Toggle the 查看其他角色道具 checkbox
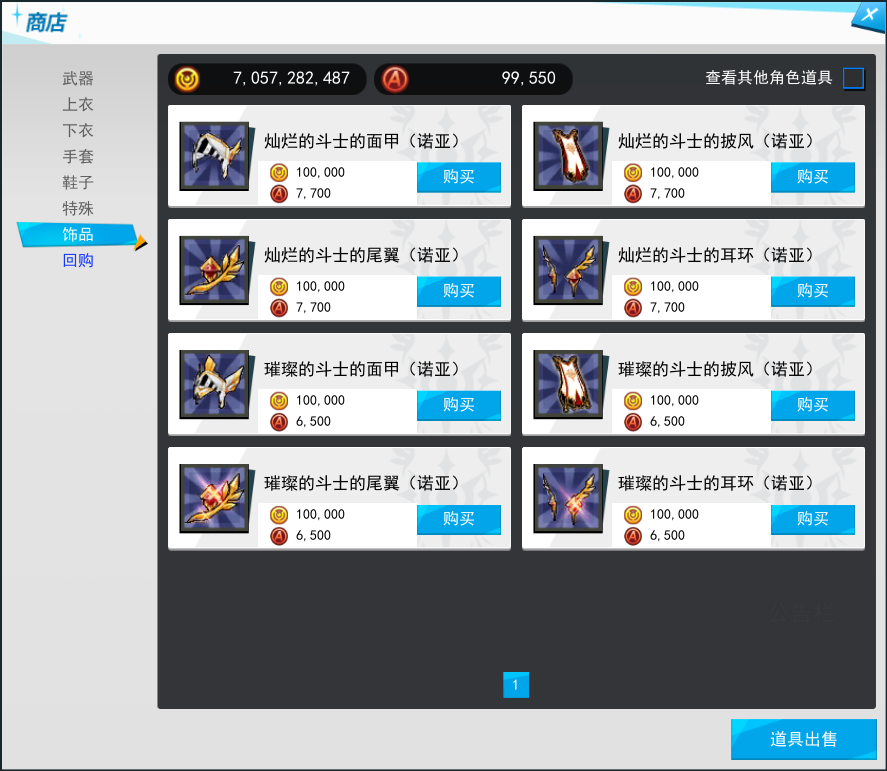This screenshot has height=771, width=887. [x=853, y=78]
